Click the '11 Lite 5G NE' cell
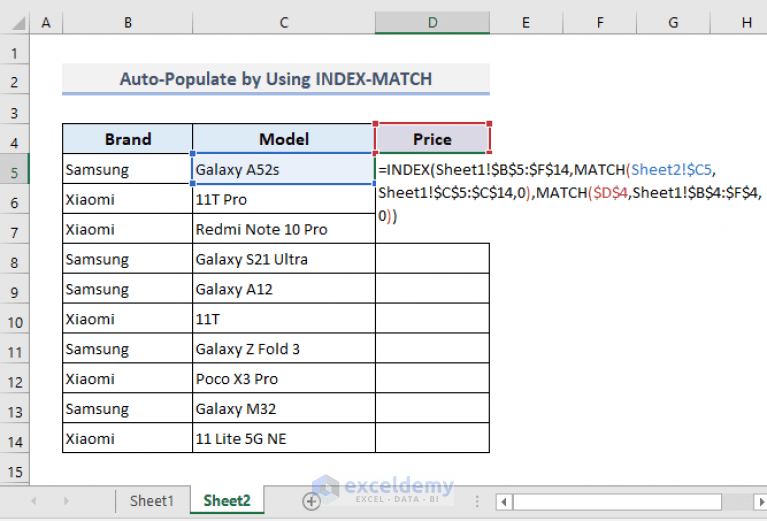Viewport: 767px width, 521px height. click(284, 438)
